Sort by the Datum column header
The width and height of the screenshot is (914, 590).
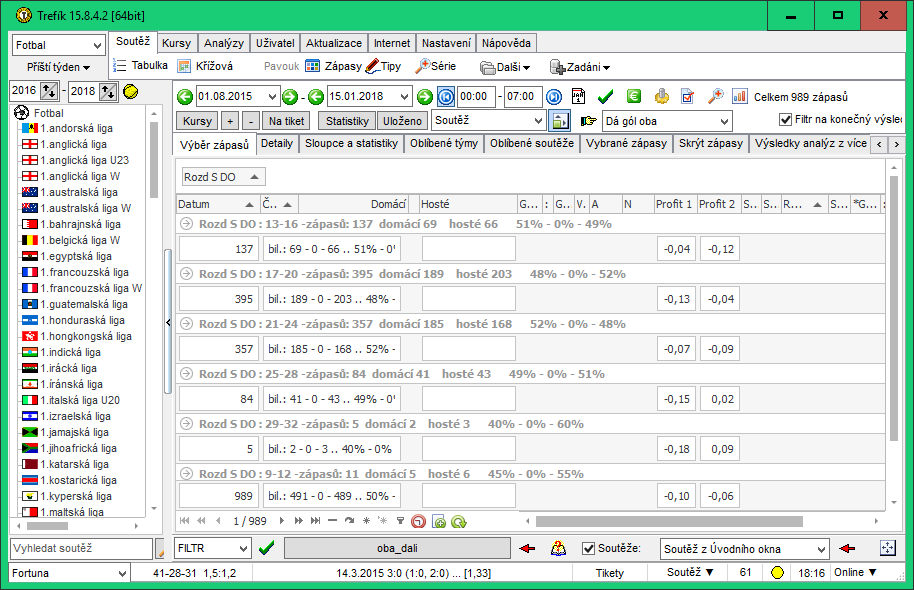pyautogui.click(x=216, y=204)
